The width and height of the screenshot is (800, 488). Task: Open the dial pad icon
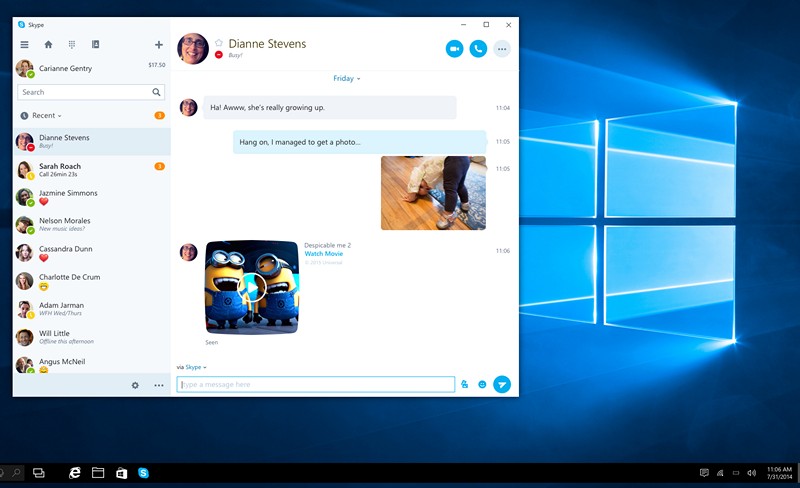point(72,44)
